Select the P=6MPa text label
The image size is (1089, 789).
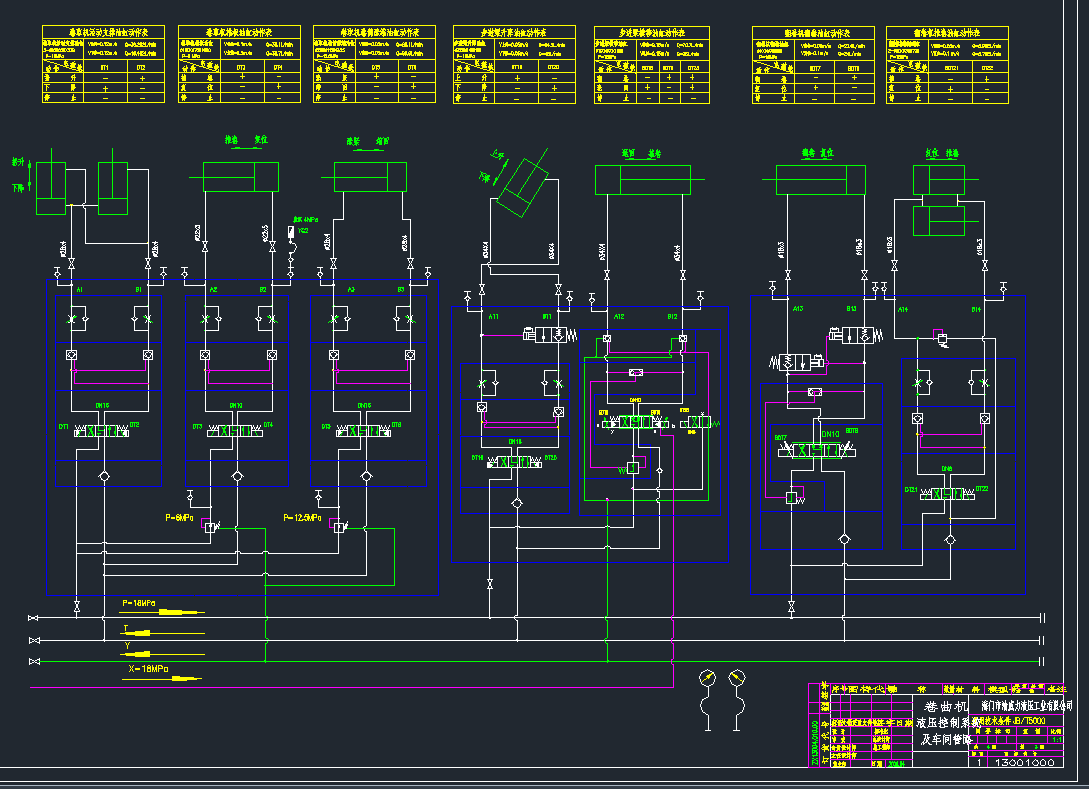pos(180,518)
